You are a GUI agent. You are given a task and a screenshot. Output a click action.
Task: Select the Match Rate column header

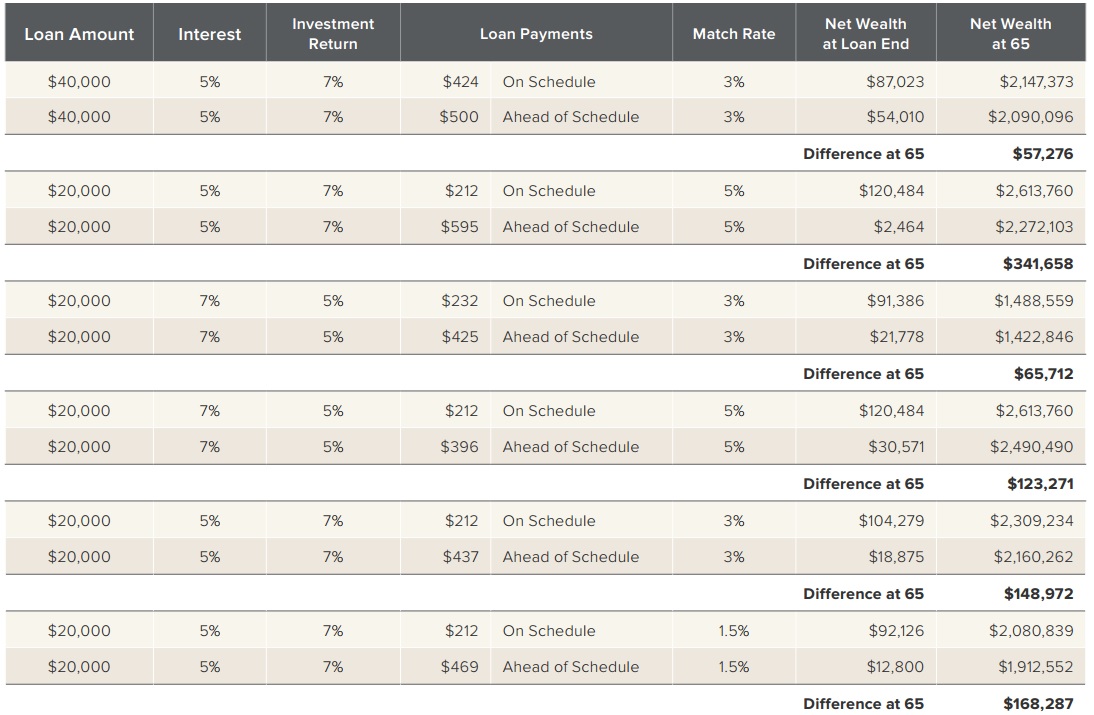(734, 33)
